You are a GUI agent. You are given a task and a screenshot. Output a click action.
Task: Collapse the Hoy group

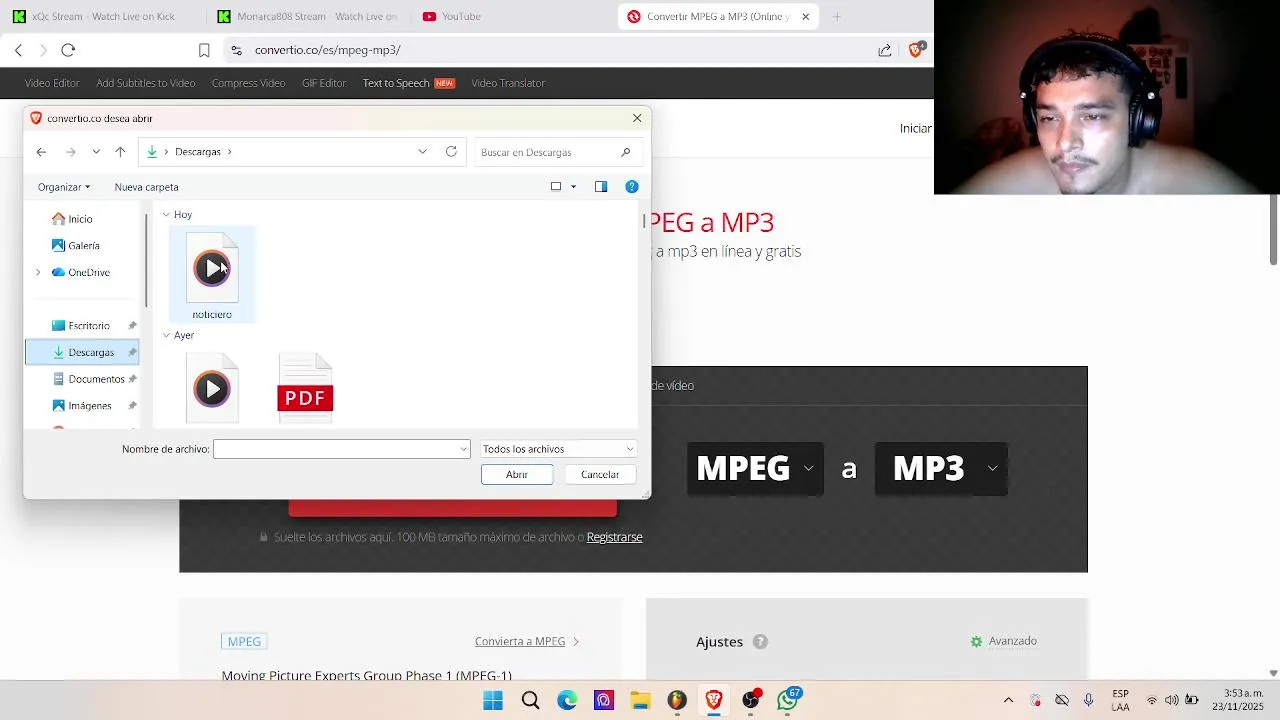[166, 215]
